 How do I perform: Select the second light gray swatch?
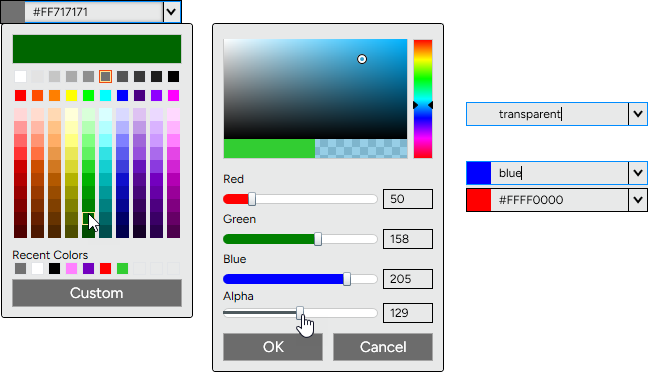37,76
